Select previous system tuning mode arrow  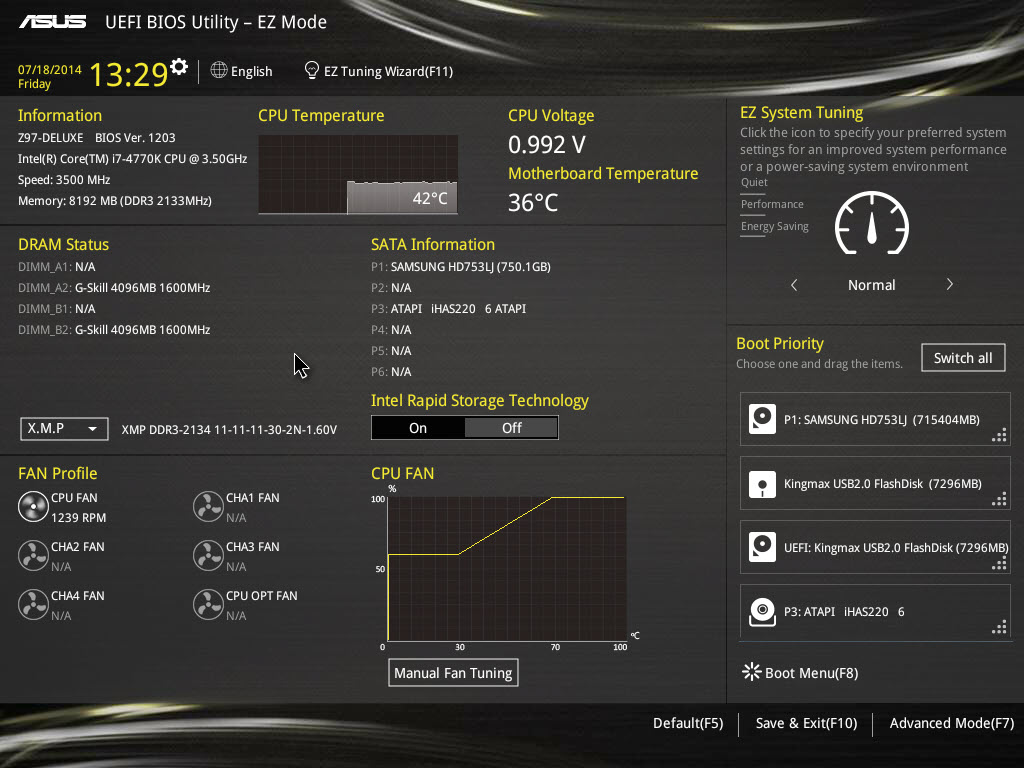point(794,285)
